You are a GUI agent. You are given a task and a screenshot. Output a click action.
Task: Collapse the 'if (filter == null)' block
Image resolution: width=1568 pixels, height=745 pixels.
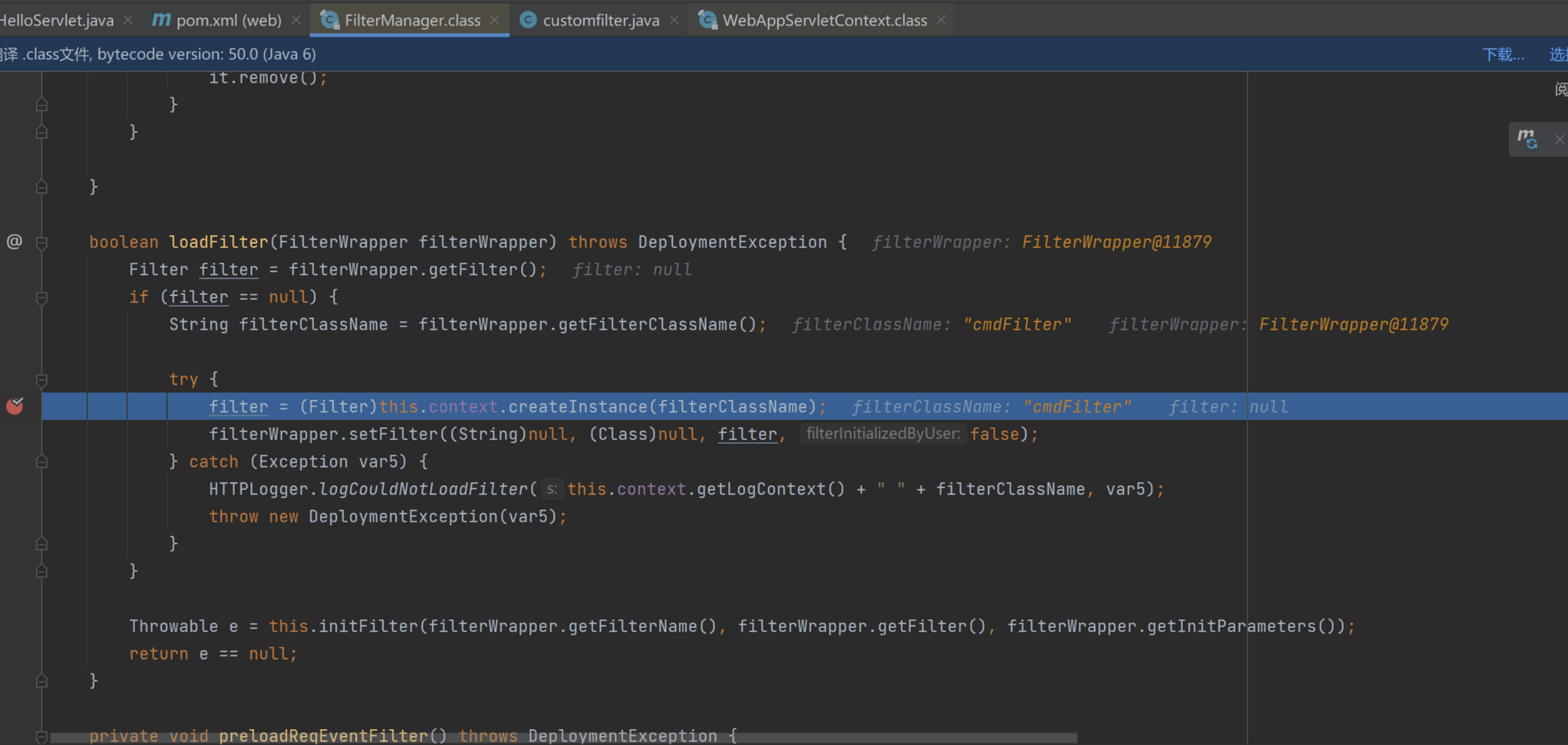(42, 297)
